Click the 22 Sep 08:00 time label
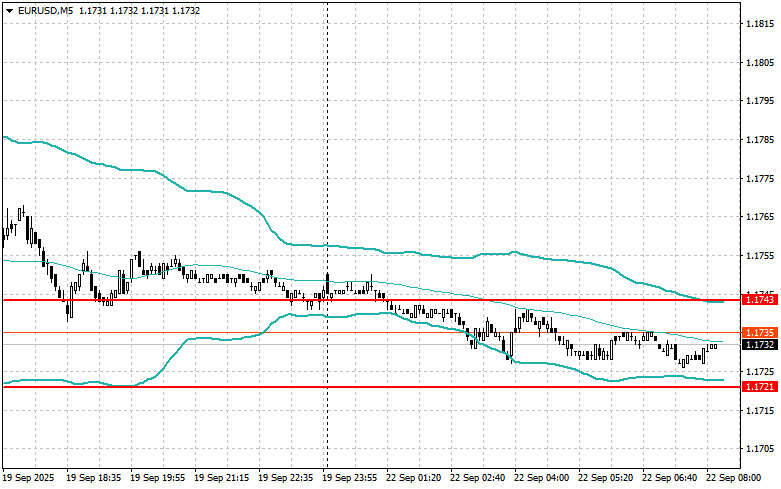This screenshot has width=781, height=489. coord(733,478)
